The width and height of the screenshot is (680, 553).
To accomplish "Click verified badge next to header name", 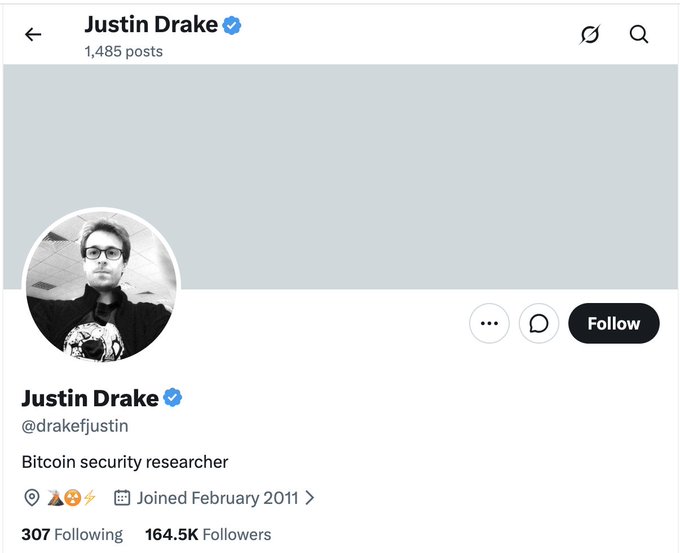I will tap(232, 25).
